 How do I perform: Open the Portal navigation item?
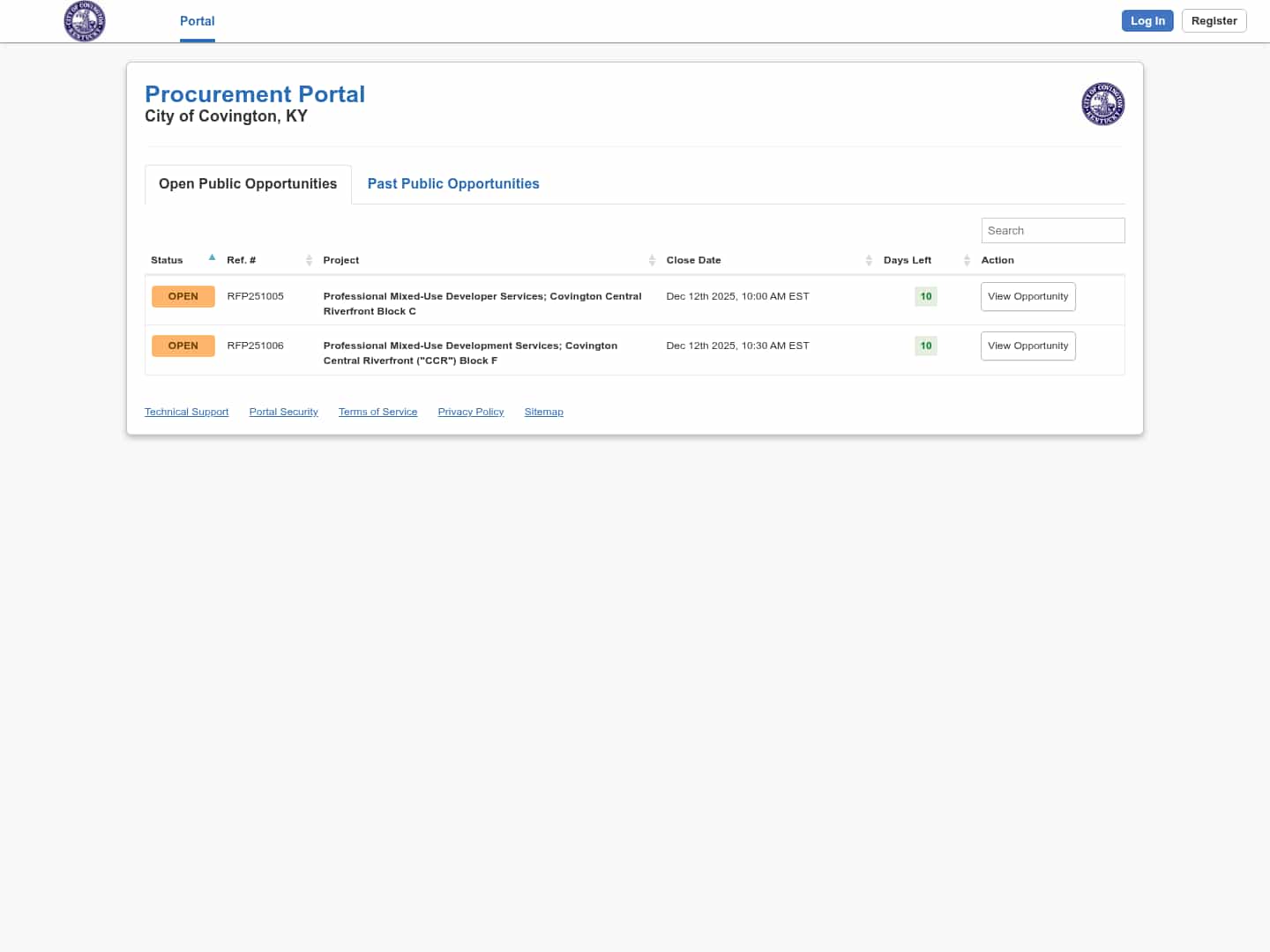tap(197, 21)
